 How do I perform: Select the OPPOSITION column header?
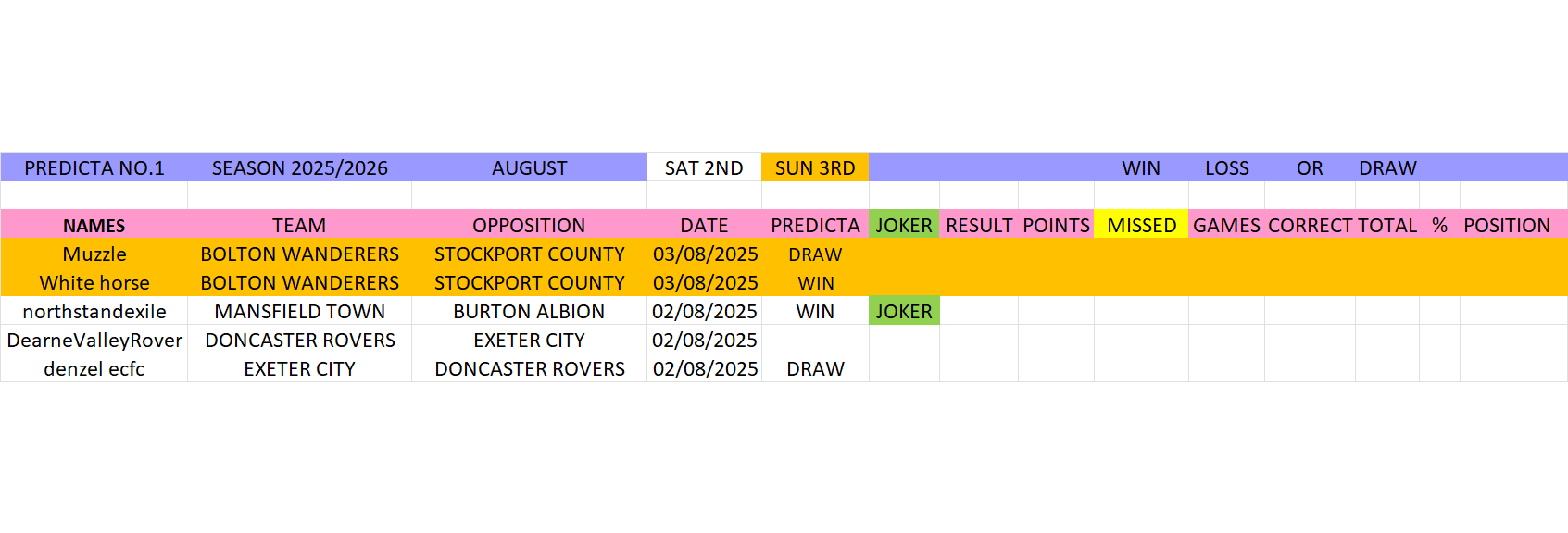click(x=530, y=225)
